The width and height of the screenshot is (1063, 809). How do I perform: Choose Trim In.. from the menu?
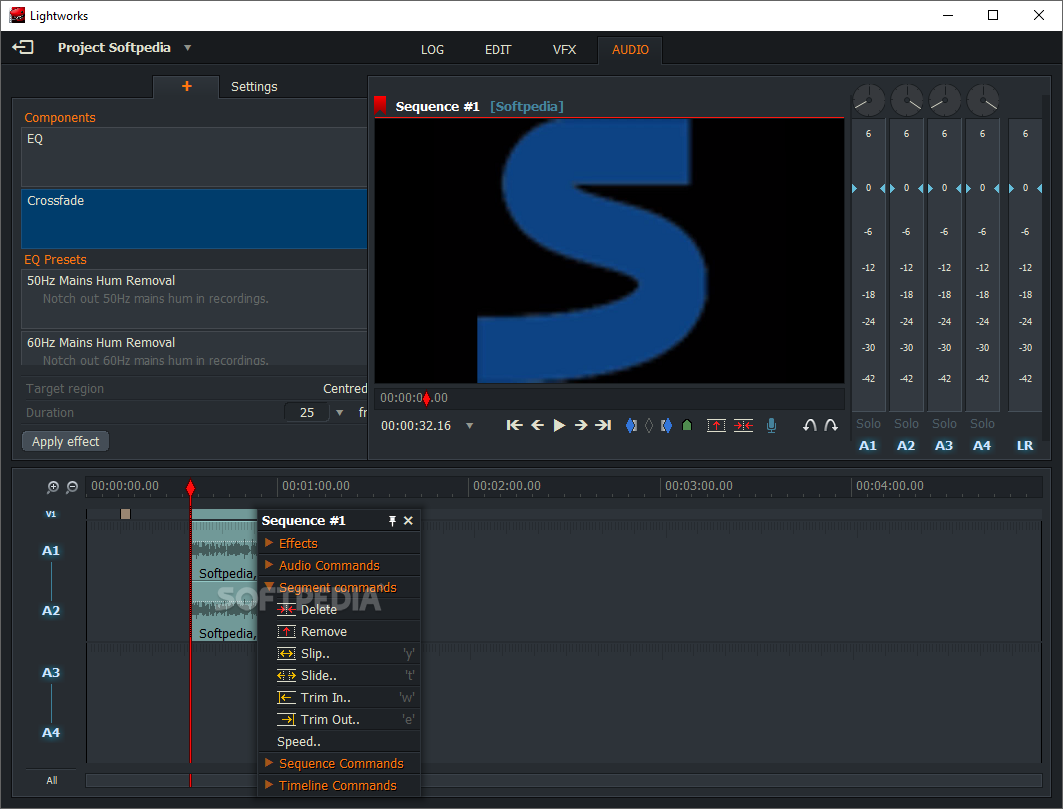[x=339, y=698]
